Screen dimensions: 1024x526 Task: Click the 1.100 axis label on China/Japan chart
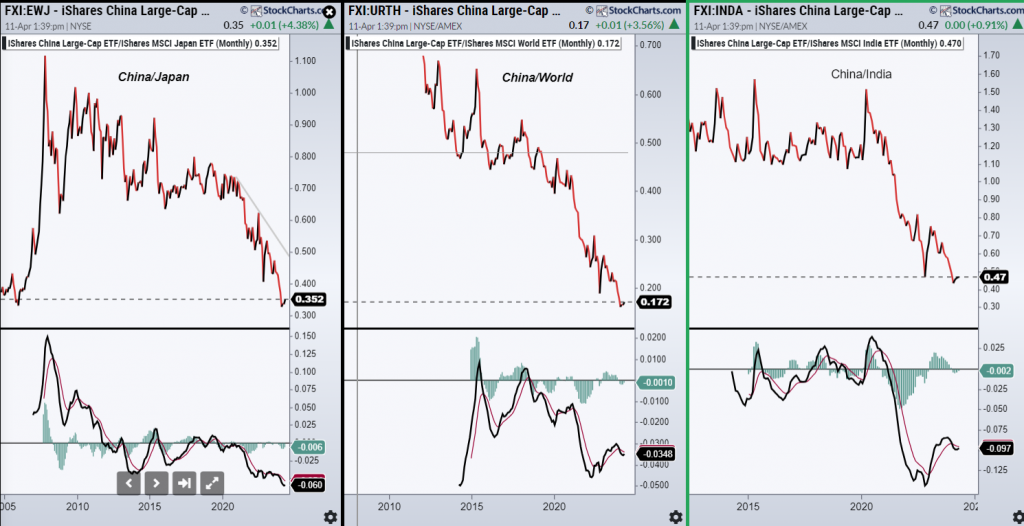click(306, 61)
